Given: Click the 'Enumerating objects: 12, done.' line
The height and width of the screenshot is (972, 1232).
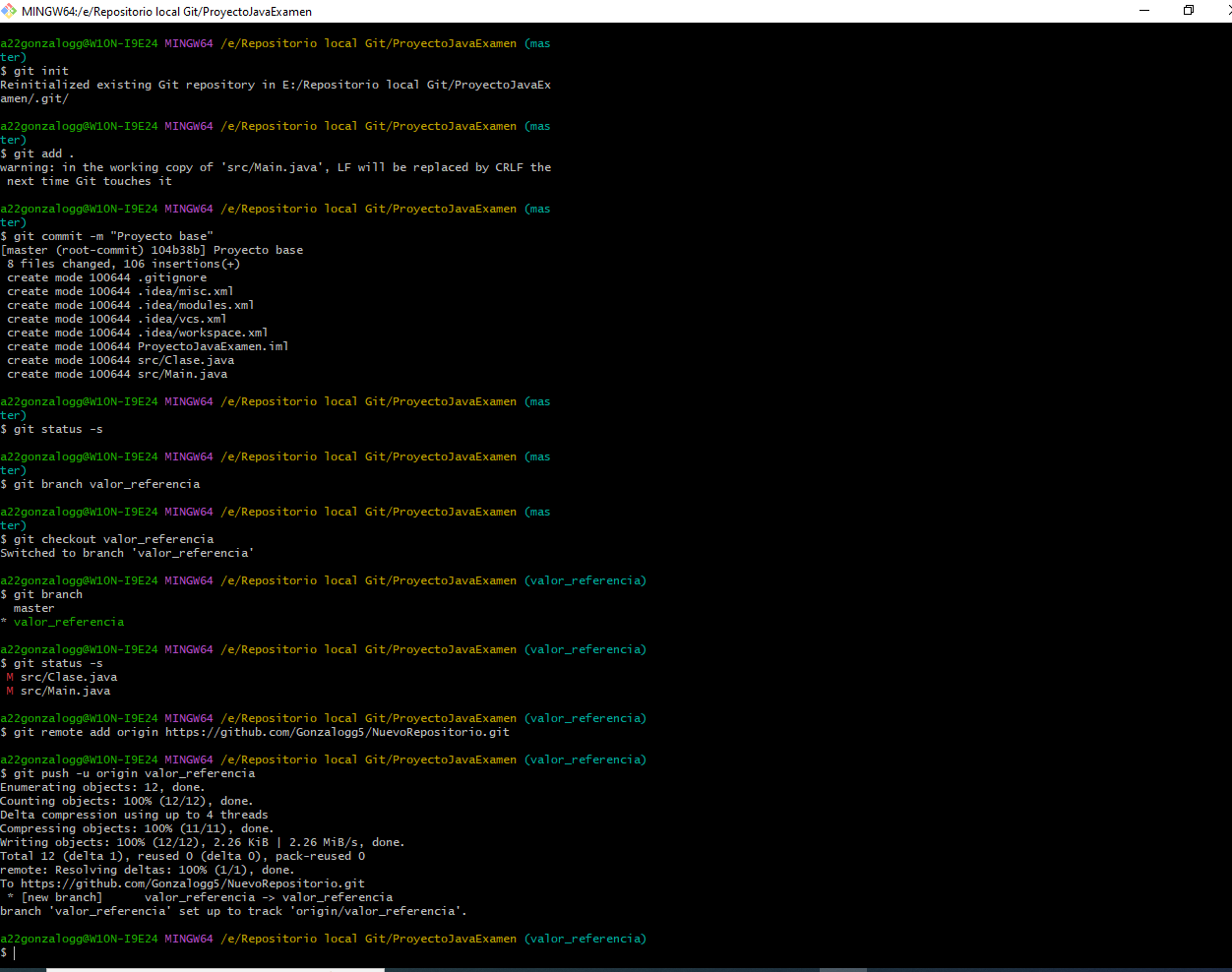Looking at the screenshot, I should point(102,787).
